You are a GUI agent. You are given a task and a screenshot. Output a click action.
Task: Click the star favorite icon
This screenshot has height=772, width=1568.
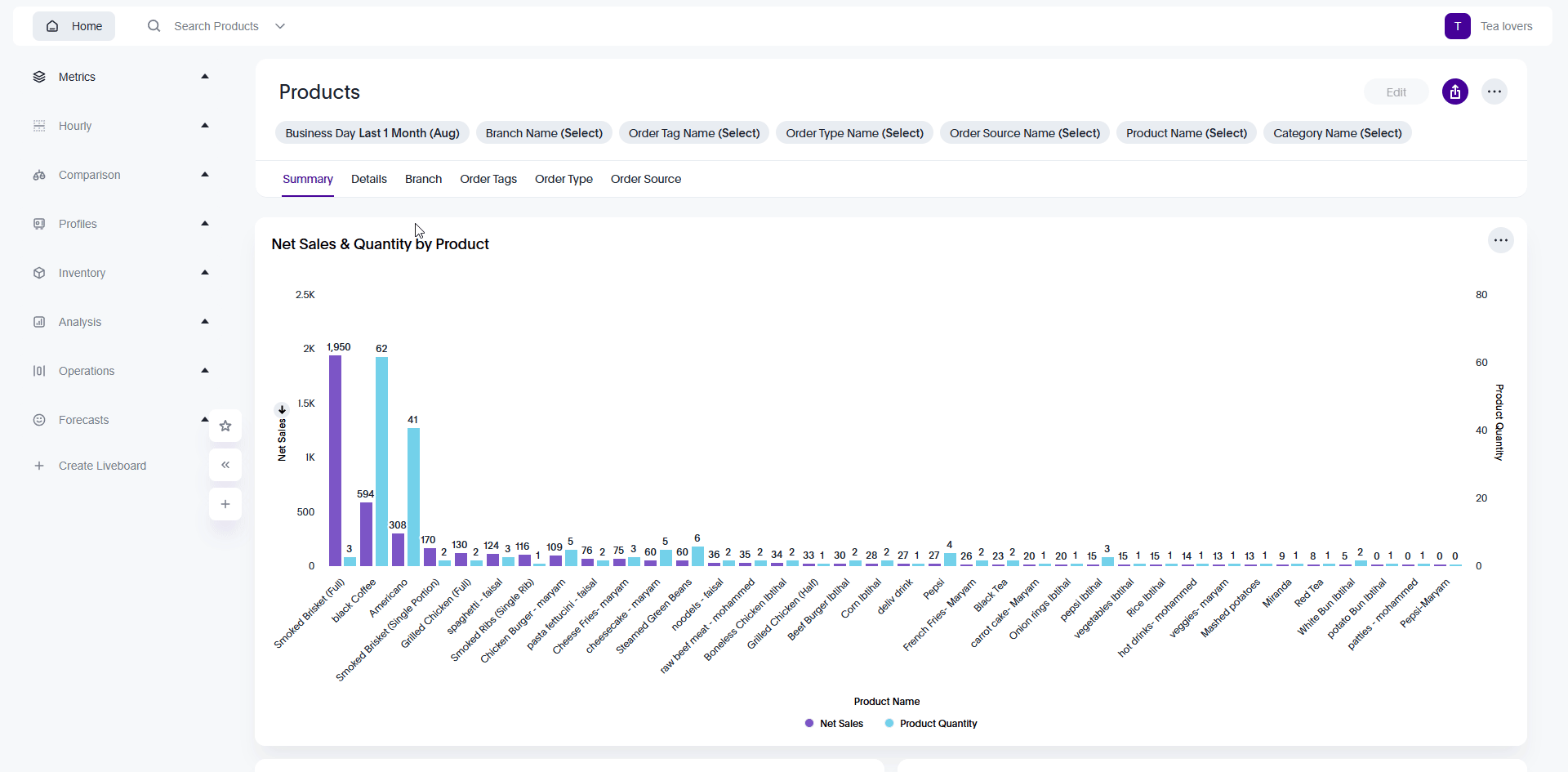pyautogui.click(x=225, y=426)
